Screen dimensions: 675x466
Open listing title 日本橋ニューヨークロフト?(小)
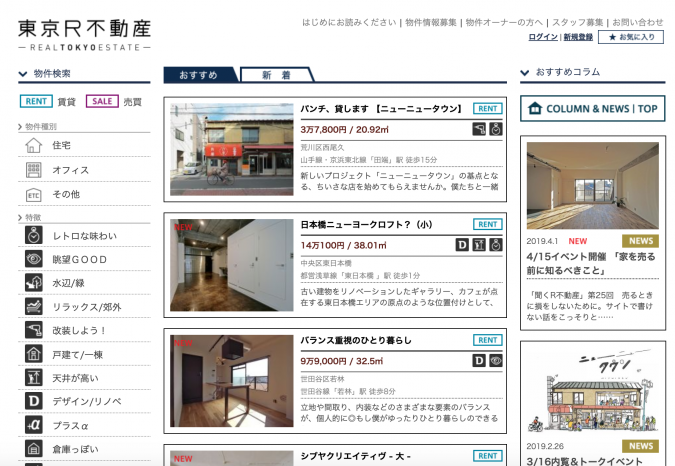point(366,225)
